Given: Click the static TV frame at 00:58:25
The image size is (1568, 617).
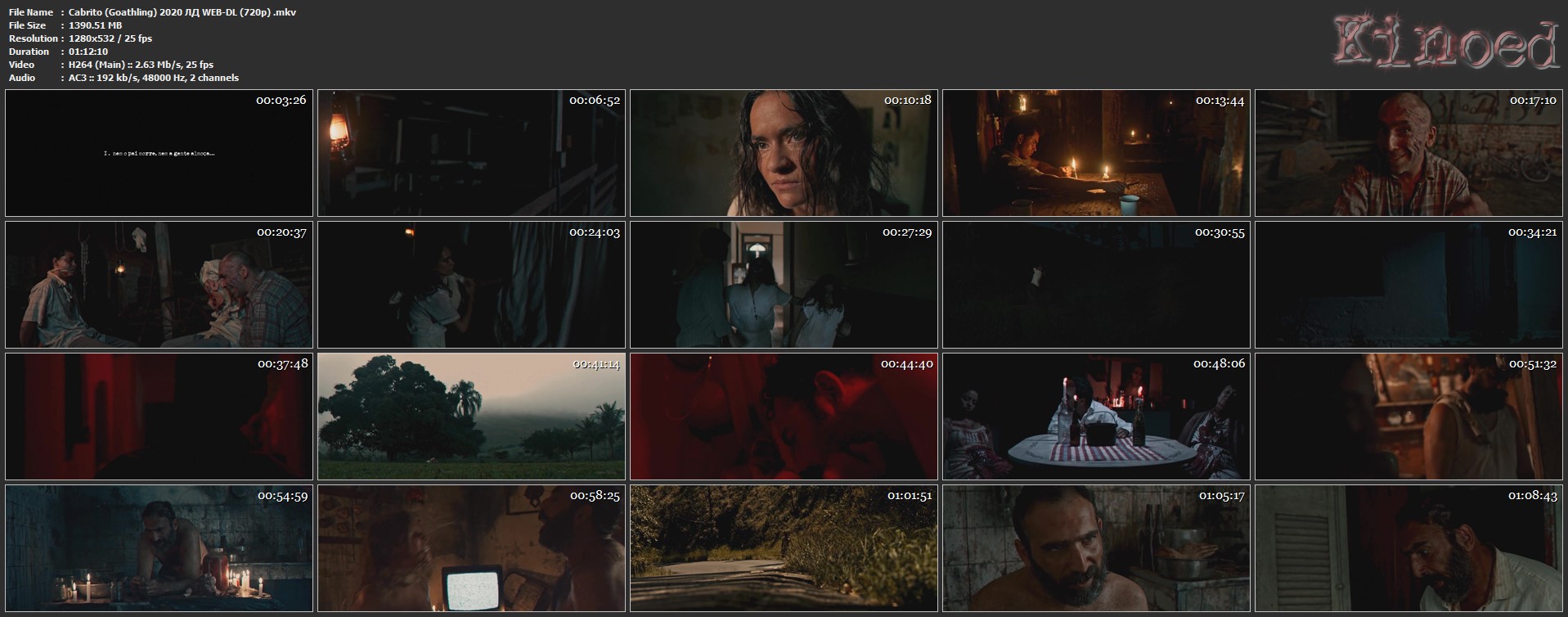Looking at the screenshot, I should pyautogui.click(x=471, y=547).
